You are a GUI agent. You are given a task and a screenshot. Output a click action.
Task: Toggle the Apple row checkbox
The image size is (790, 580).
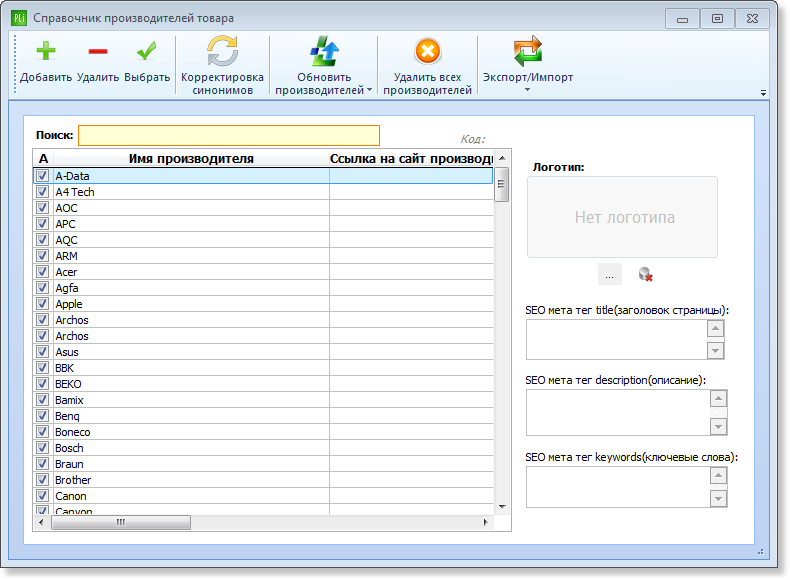pyautogui.click(x=42, y=304)
